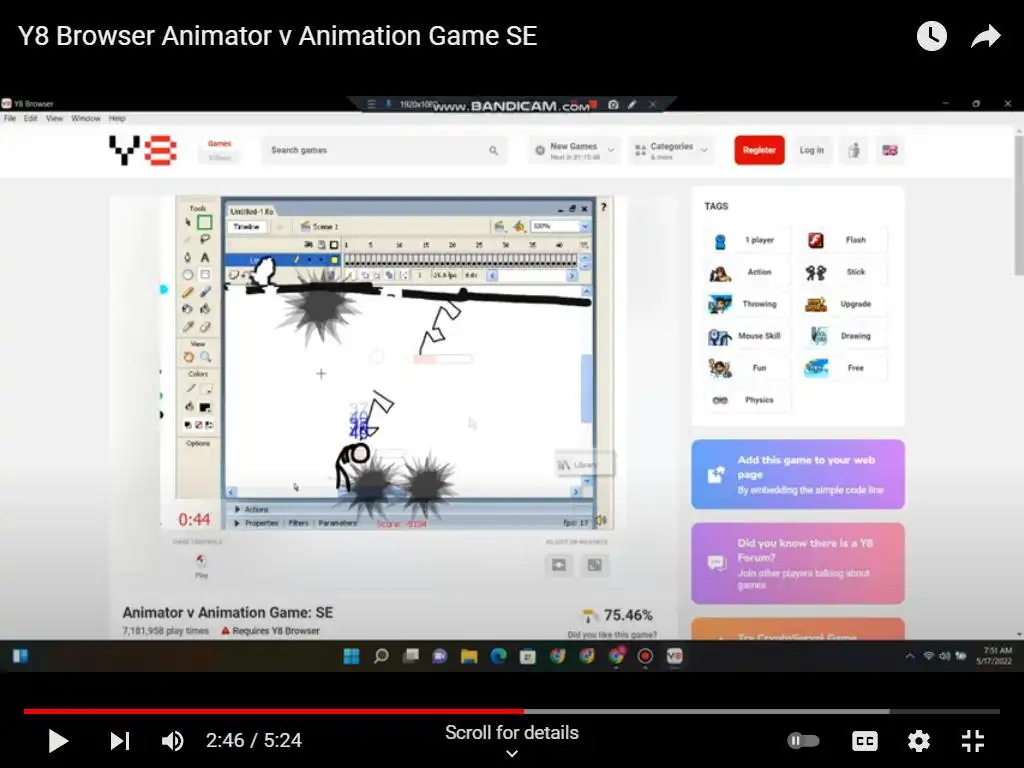Screen dimensions: 1024x768
Task: Open the Edit menu in Y8 Browser
Action: coord(31,118)
